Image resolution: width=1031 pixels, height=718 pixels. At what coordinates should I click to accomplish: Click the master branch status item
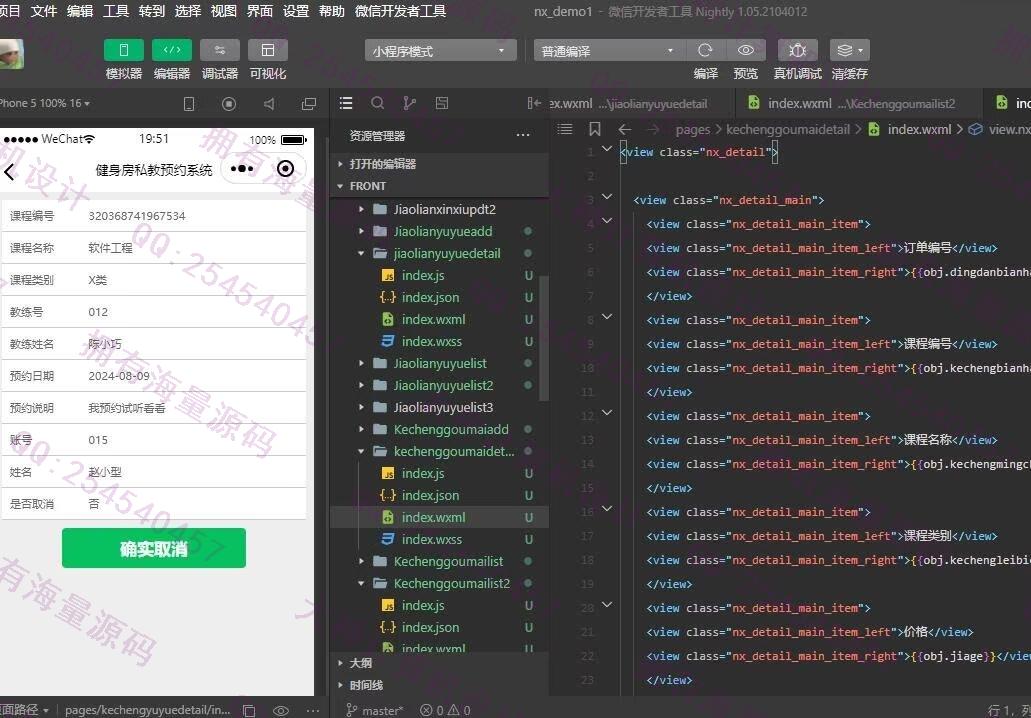(x=375, y=710)
